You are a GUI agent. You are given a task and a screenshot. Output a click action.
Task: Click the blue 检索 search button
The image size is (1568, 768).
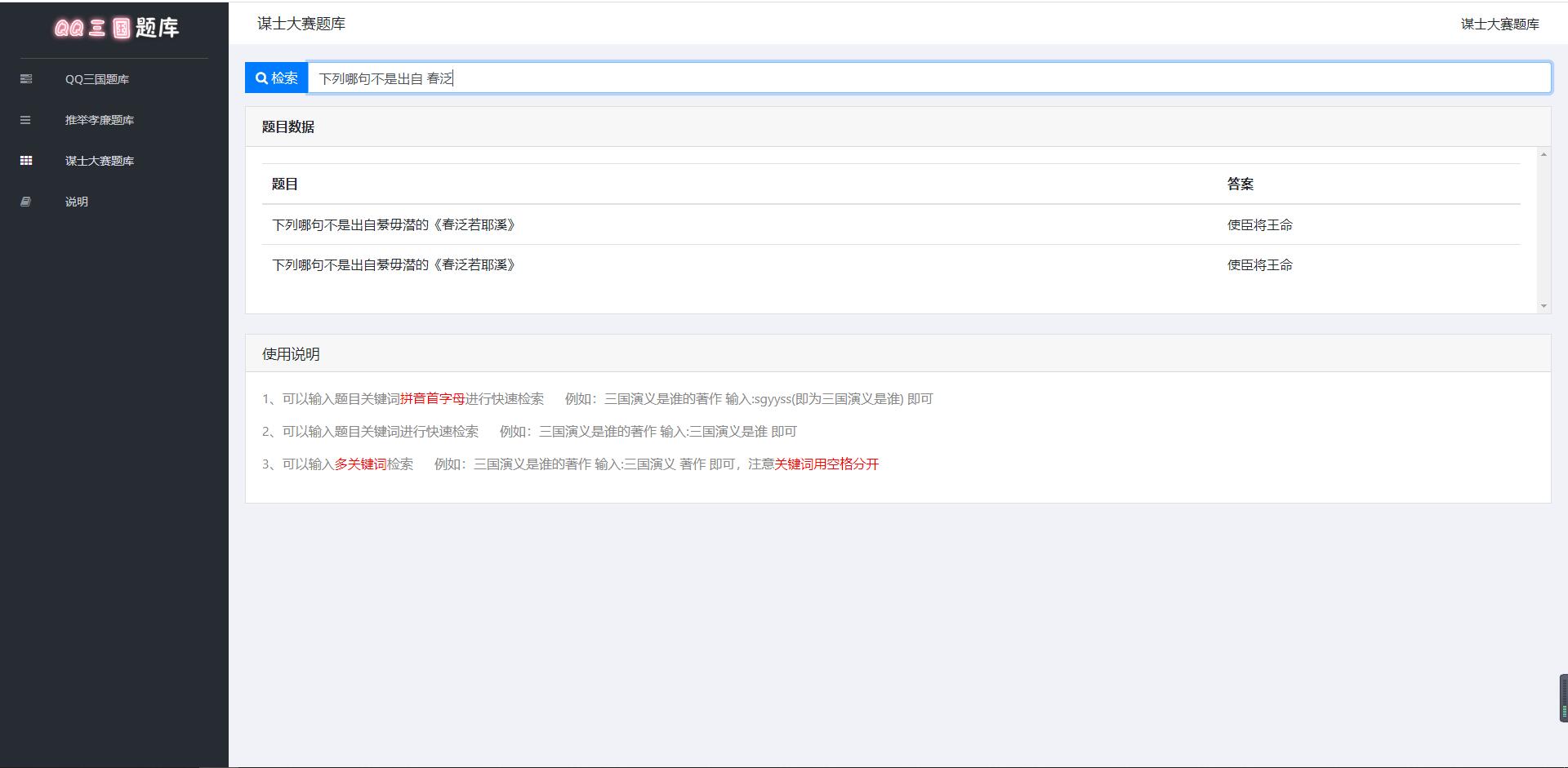(x=277, y=78)
